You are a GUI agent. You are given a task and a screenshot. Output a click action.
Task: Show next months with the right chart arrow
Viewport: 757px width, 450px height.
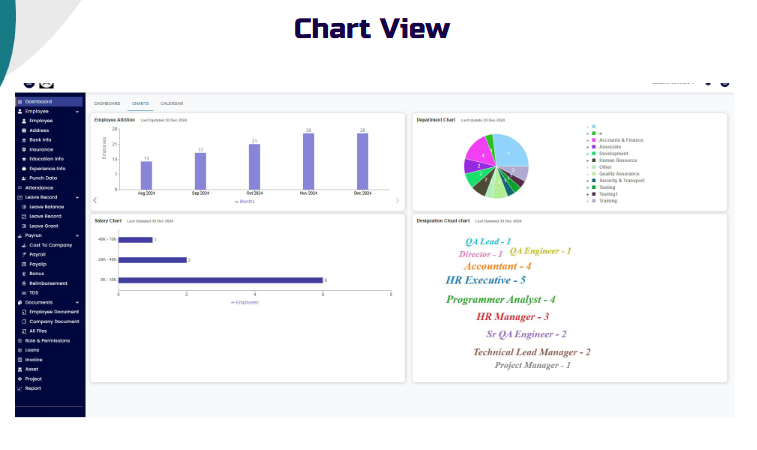(397, 200)
